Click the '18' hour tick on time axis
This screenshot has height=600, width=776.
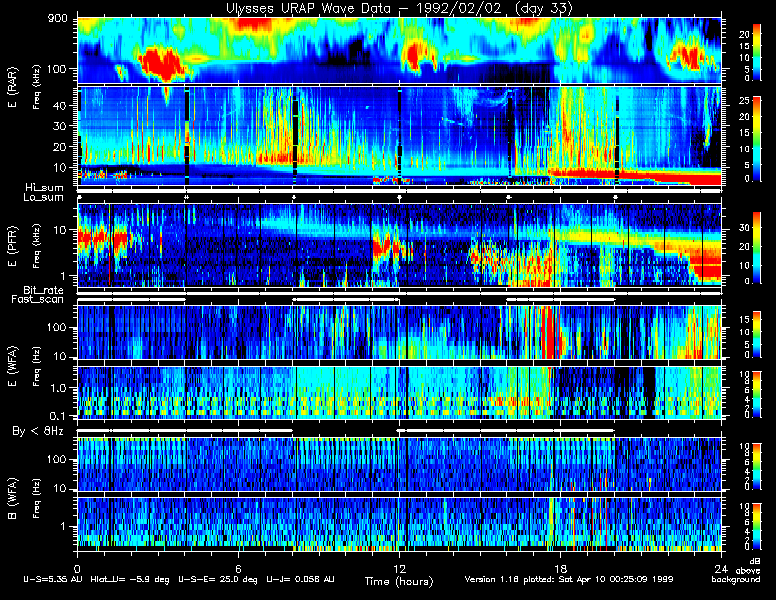coord(560,568)
